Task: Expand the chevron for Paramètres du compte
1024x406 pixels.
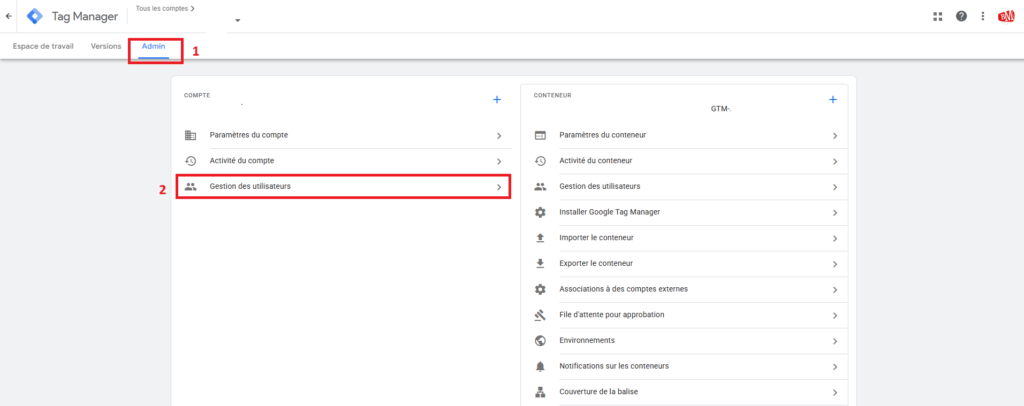Action: (499, 136)
